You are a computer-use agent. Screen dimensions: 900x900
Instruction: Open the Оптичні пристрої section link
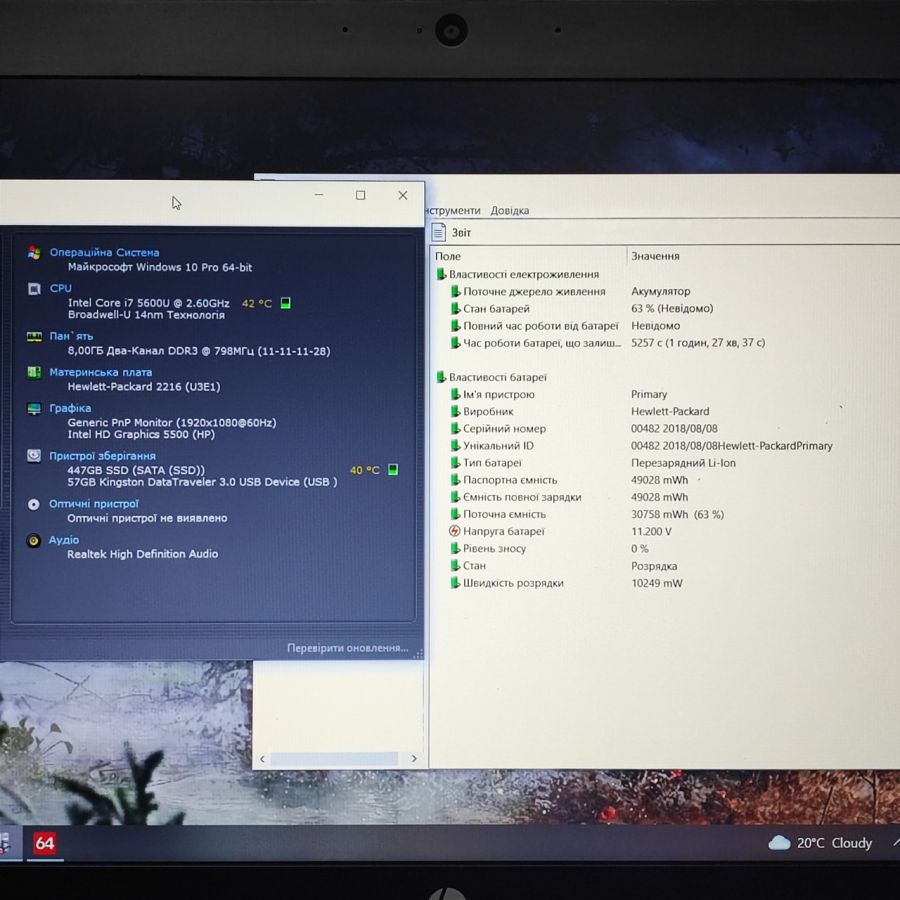(94, 504)
